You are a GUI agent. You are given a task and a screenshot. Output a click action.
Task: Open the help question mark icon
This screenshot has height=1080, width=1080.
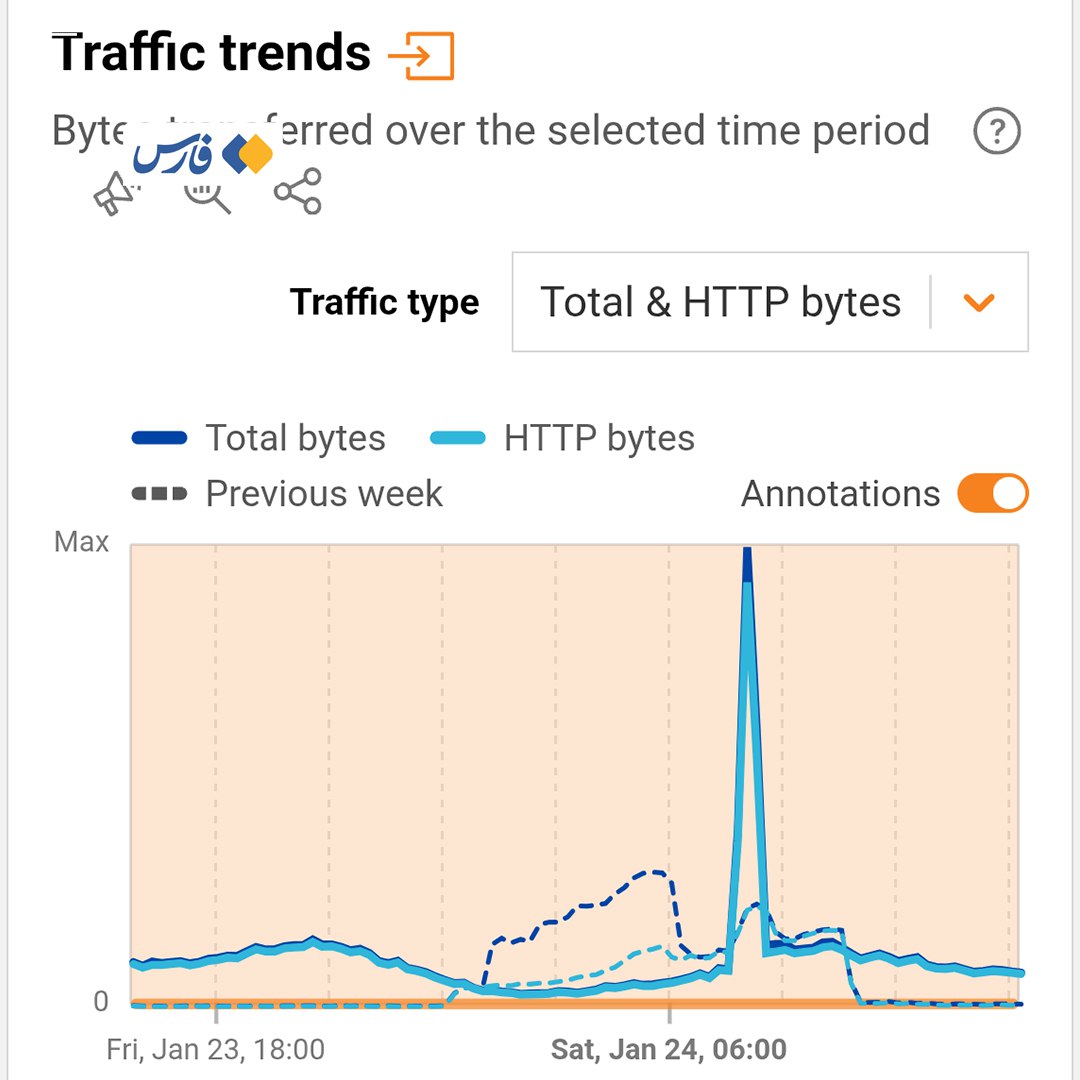(x=996, y=132)
